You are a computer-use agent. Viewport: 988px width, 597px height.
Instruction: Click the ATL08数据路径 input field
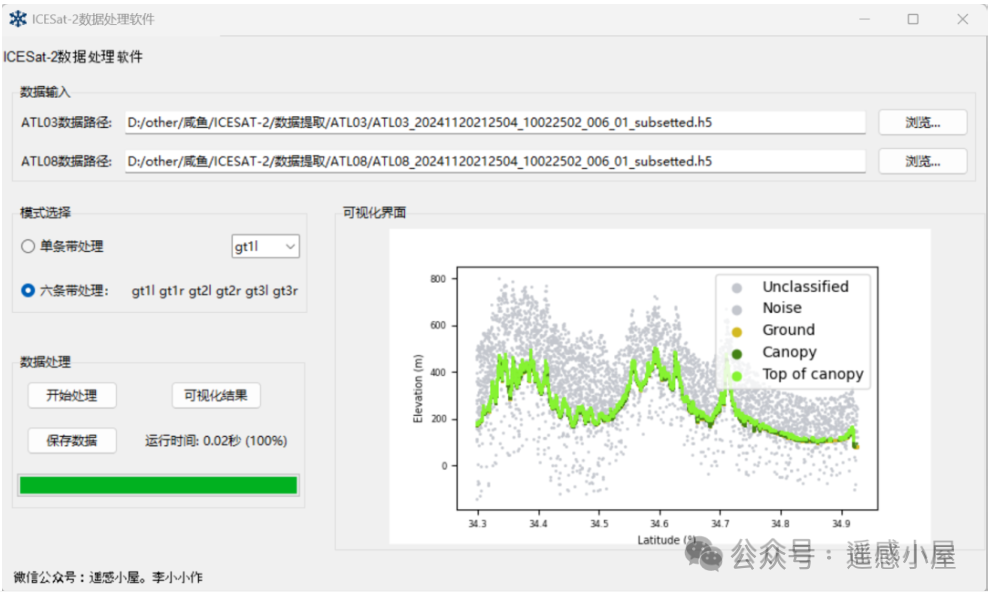pyautogui.click(x=495, y=161)
